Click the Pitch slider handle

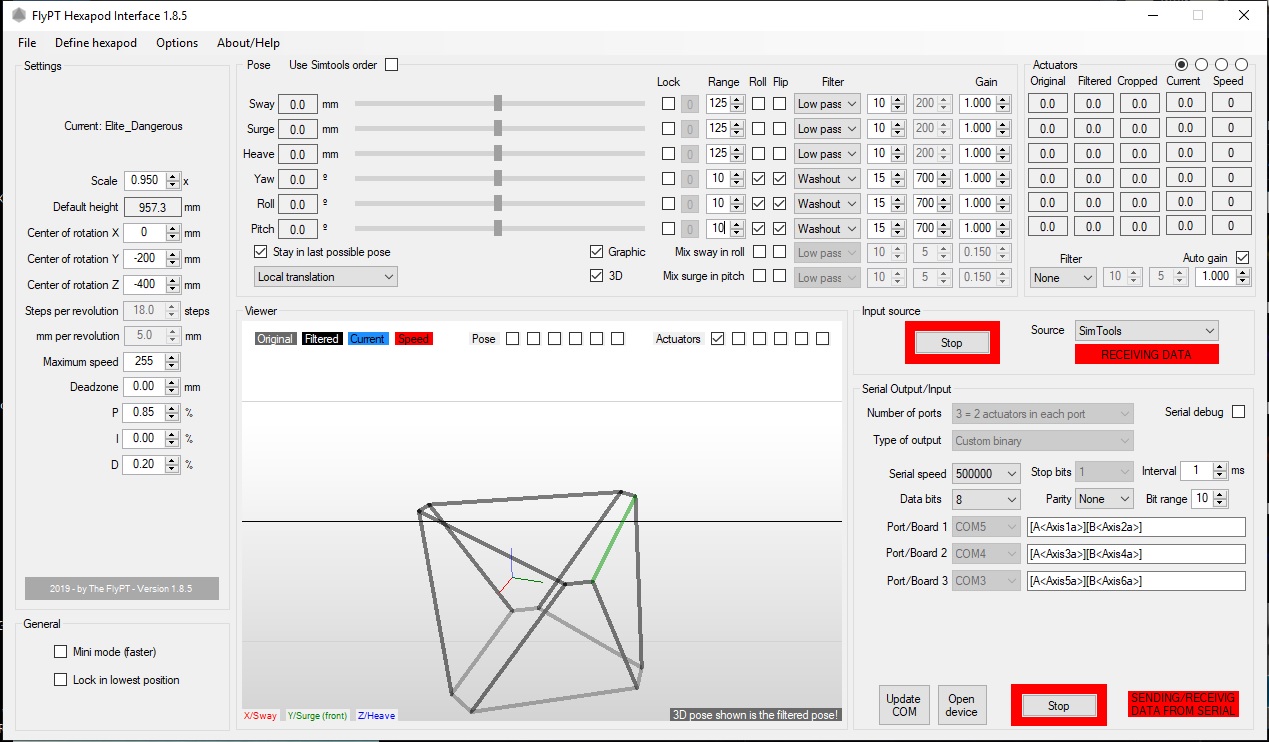(498, 228)
